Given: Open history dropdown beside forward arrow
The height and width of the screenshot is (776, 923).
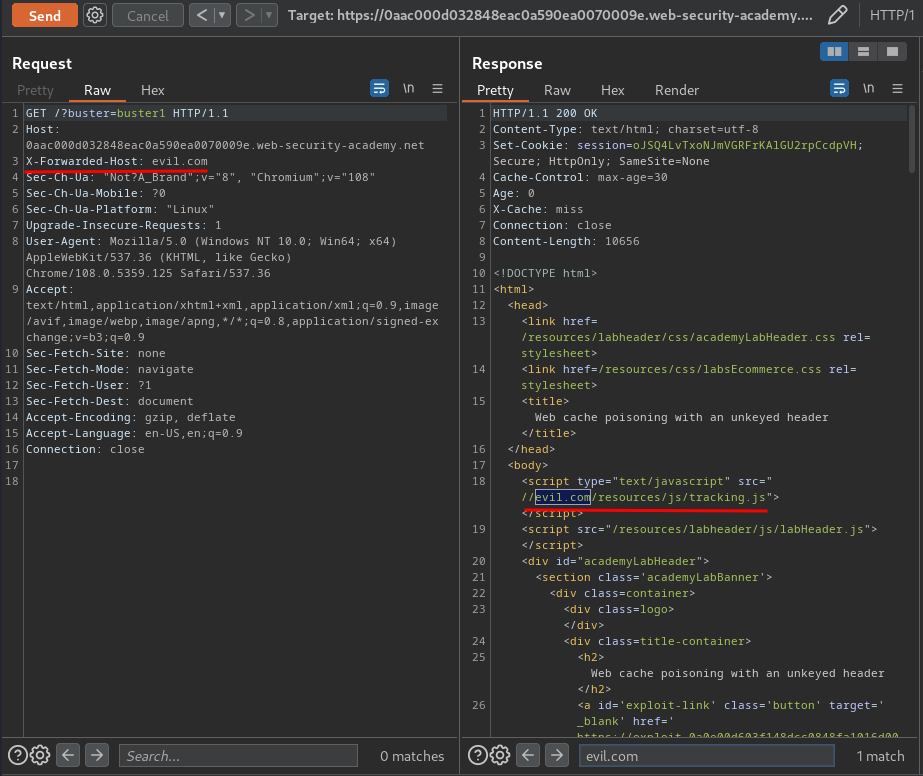Looking at the screenshot, I should (x=270, y=15).
